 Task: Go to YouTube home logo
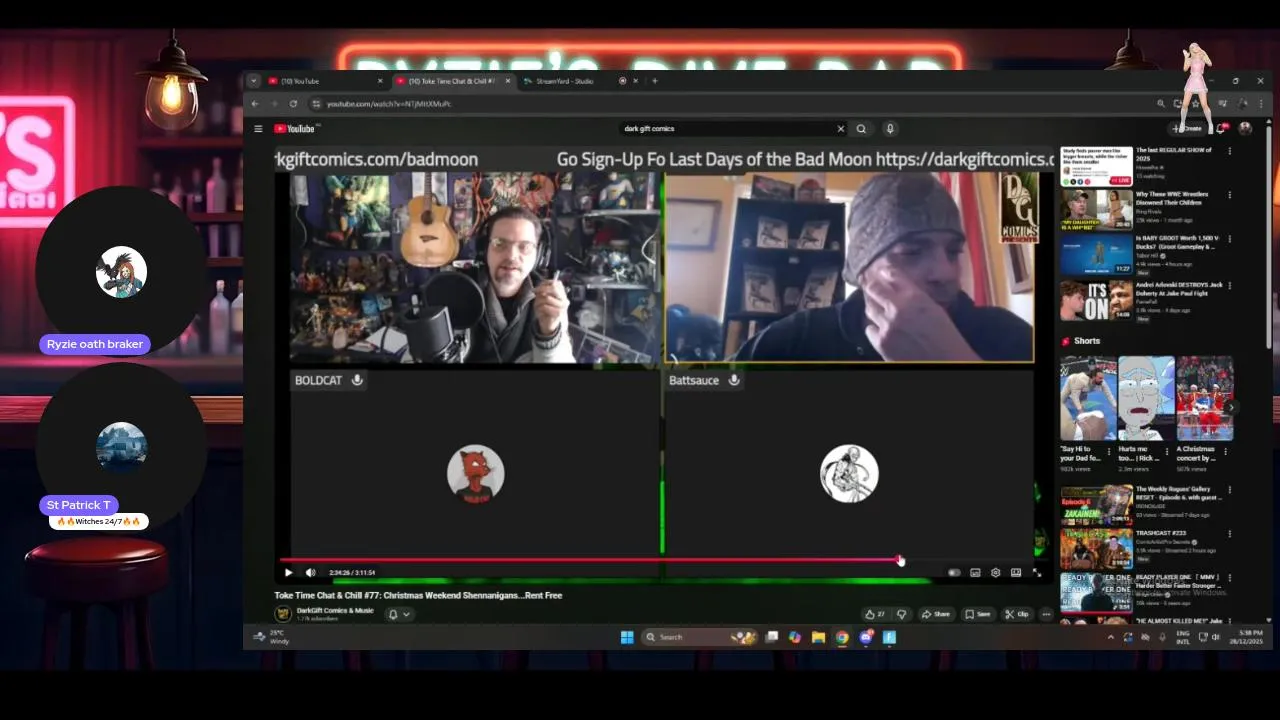point(296,128)
